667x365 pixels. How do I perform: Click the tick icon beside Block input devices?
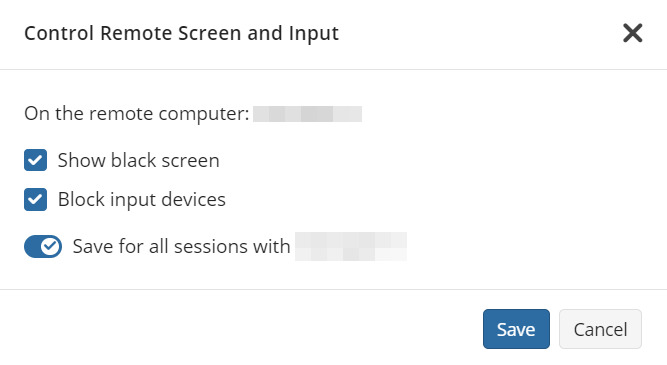click(35, 199)
